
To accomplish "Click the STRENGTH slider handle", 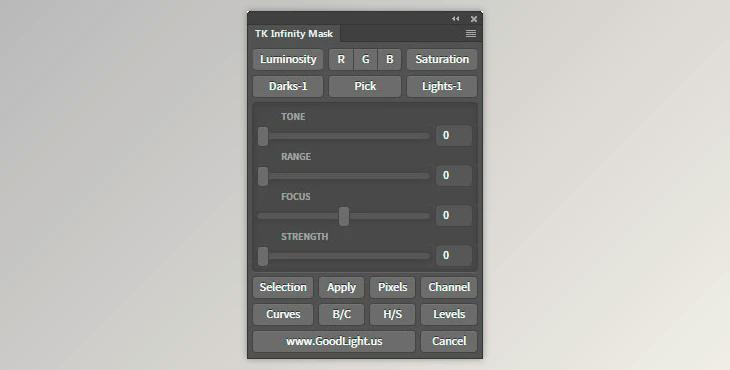I will pyautogui.click(x=263, y=256).
